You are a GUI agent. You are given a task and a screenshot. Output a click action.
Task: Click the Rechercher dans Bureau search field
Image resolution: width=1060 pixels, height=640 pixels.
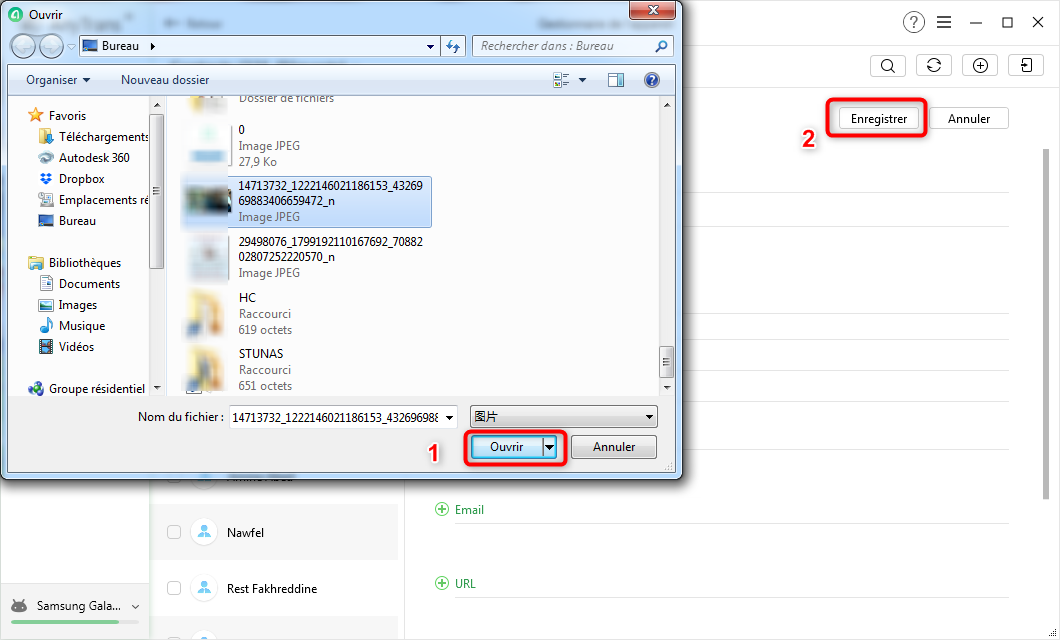pyautogui.click(x=565, y=46)
